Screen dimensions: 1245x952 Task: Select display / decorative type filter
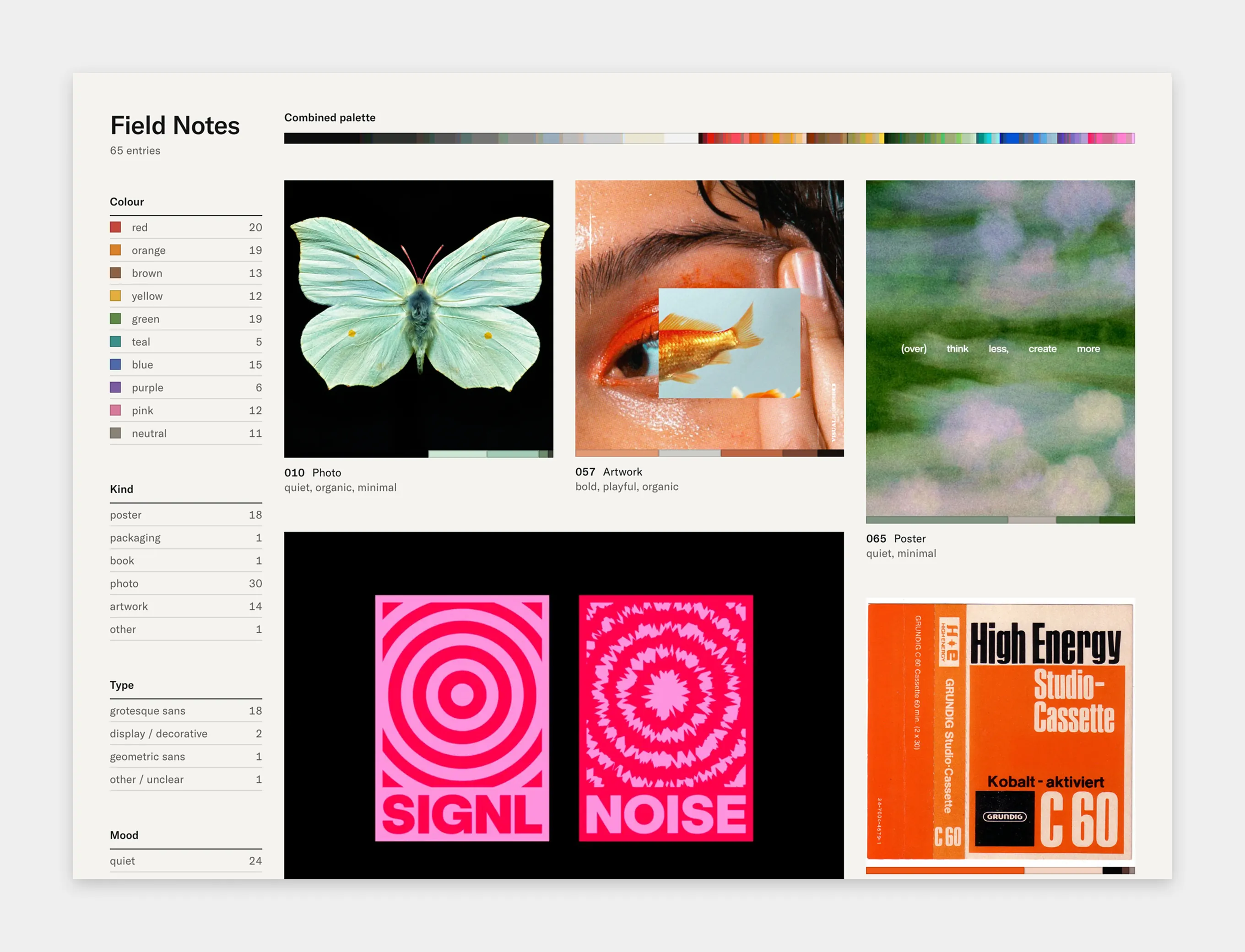(x=186, y=733)
